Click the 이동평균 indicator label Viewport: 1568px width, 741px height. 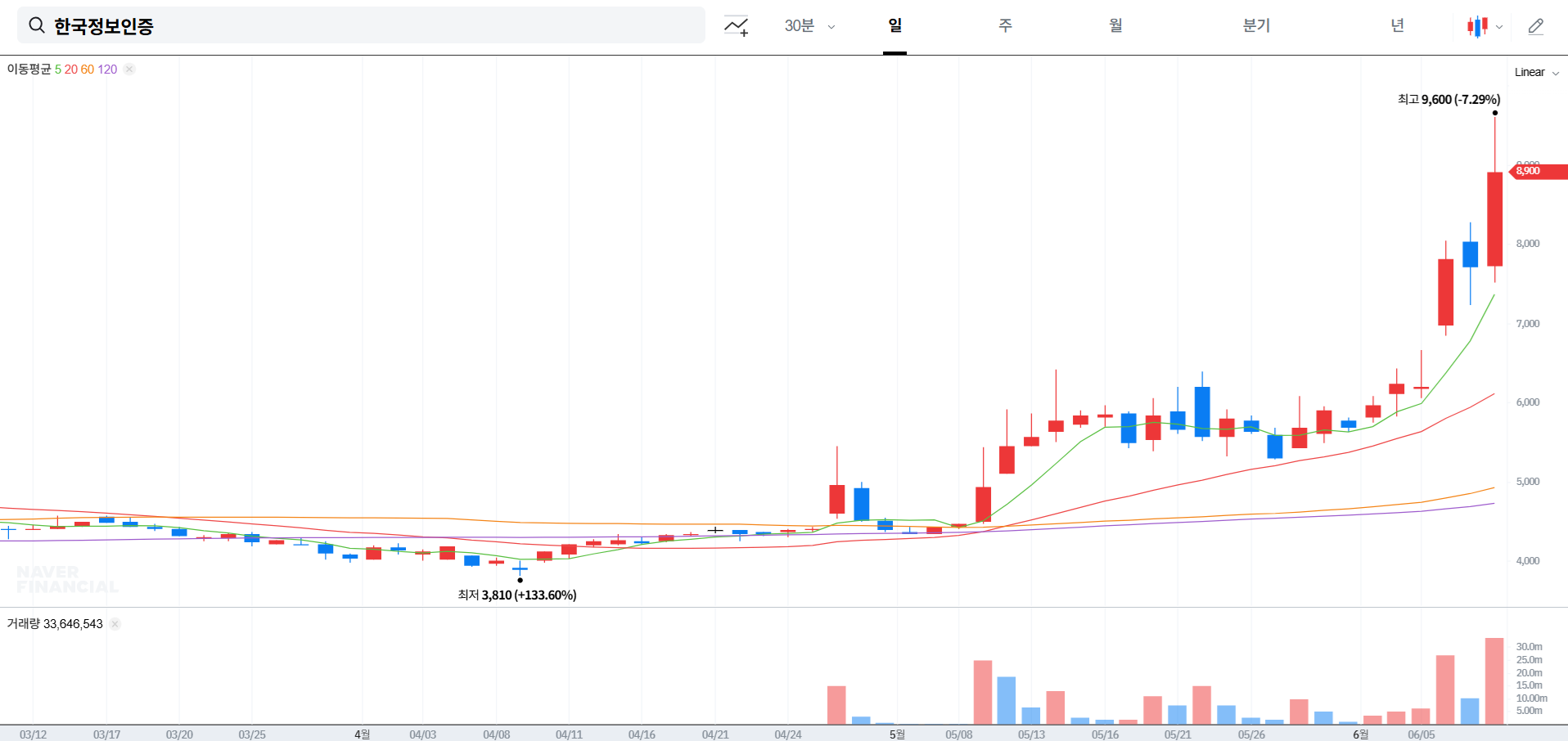point(29,70)
